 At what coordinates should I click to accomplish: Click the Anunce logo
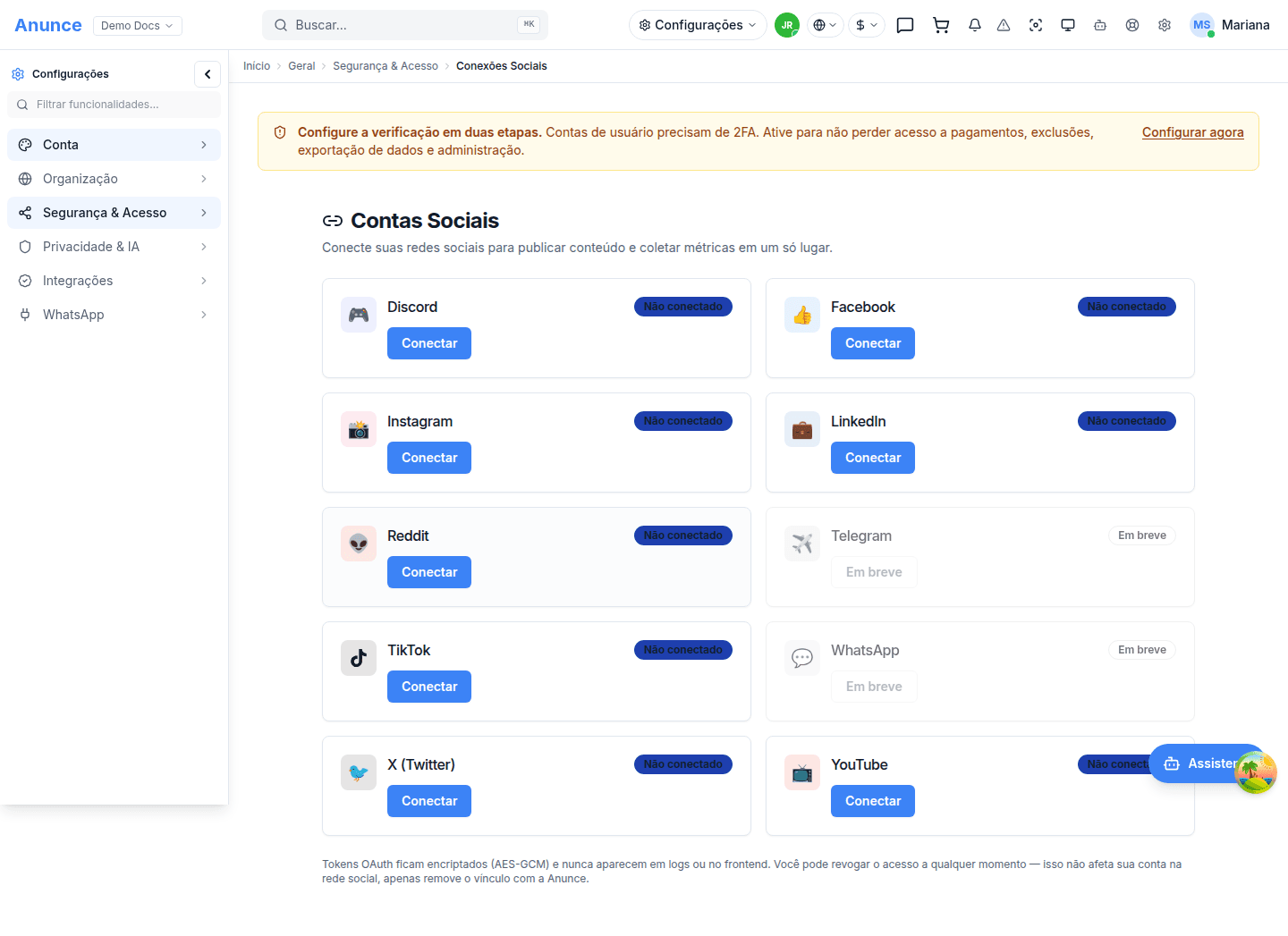[x=48, y=25]
